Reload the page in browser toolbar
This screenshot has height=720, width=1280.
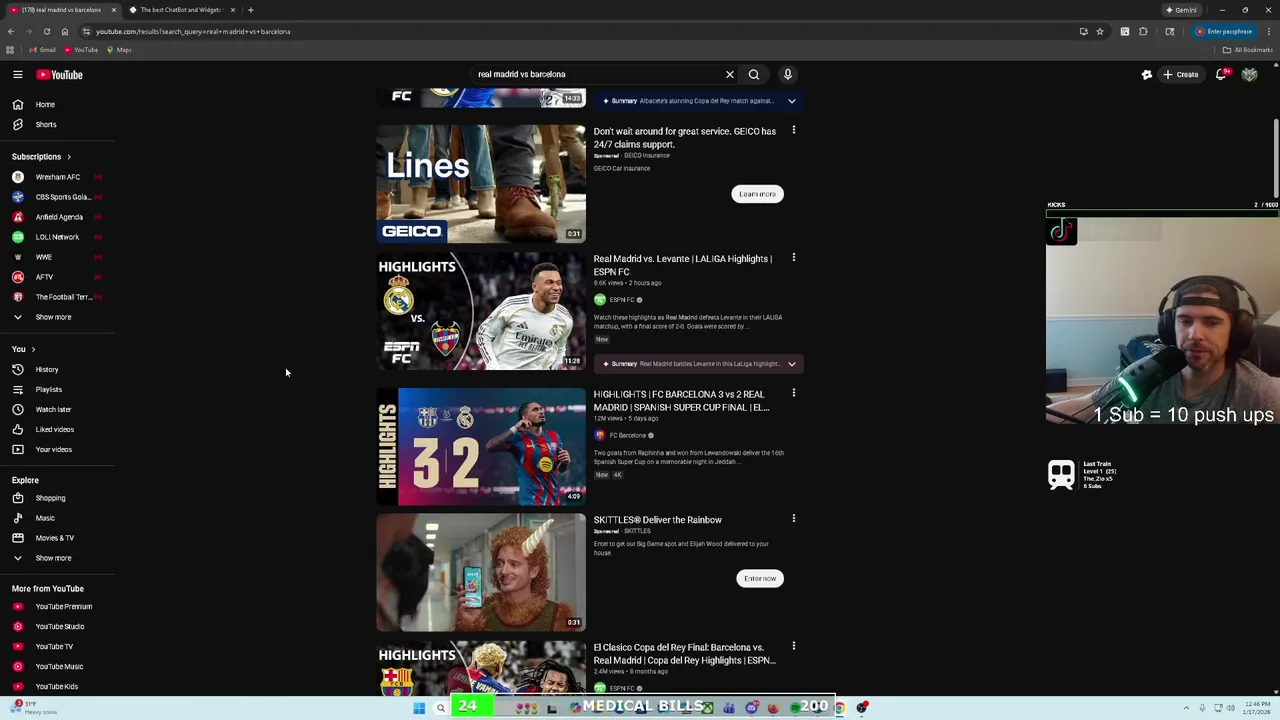pyautogui.click(x=46, y=31)
